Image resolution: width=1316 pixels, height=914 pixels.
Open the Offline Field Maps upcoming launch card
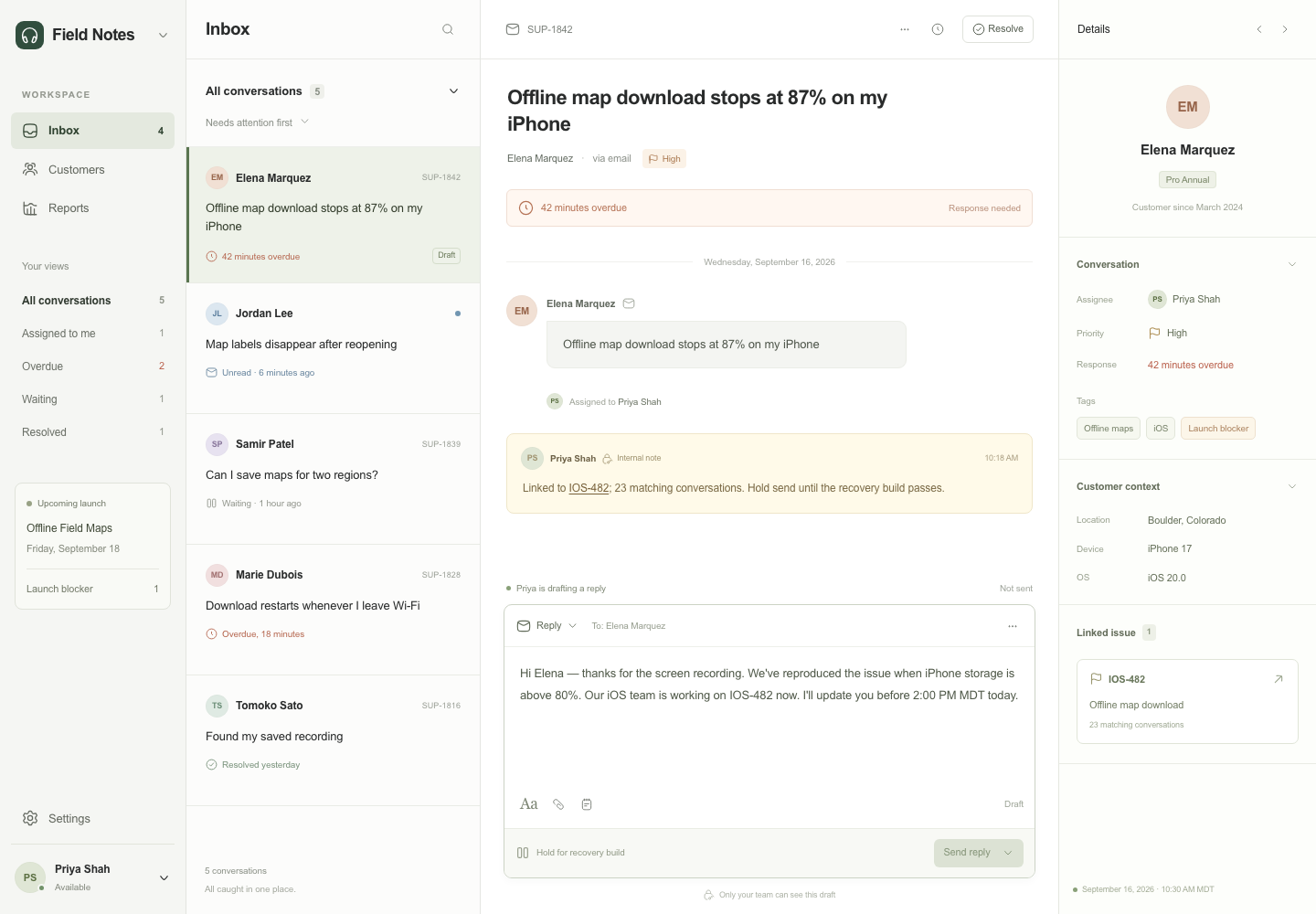click(92, 546)
